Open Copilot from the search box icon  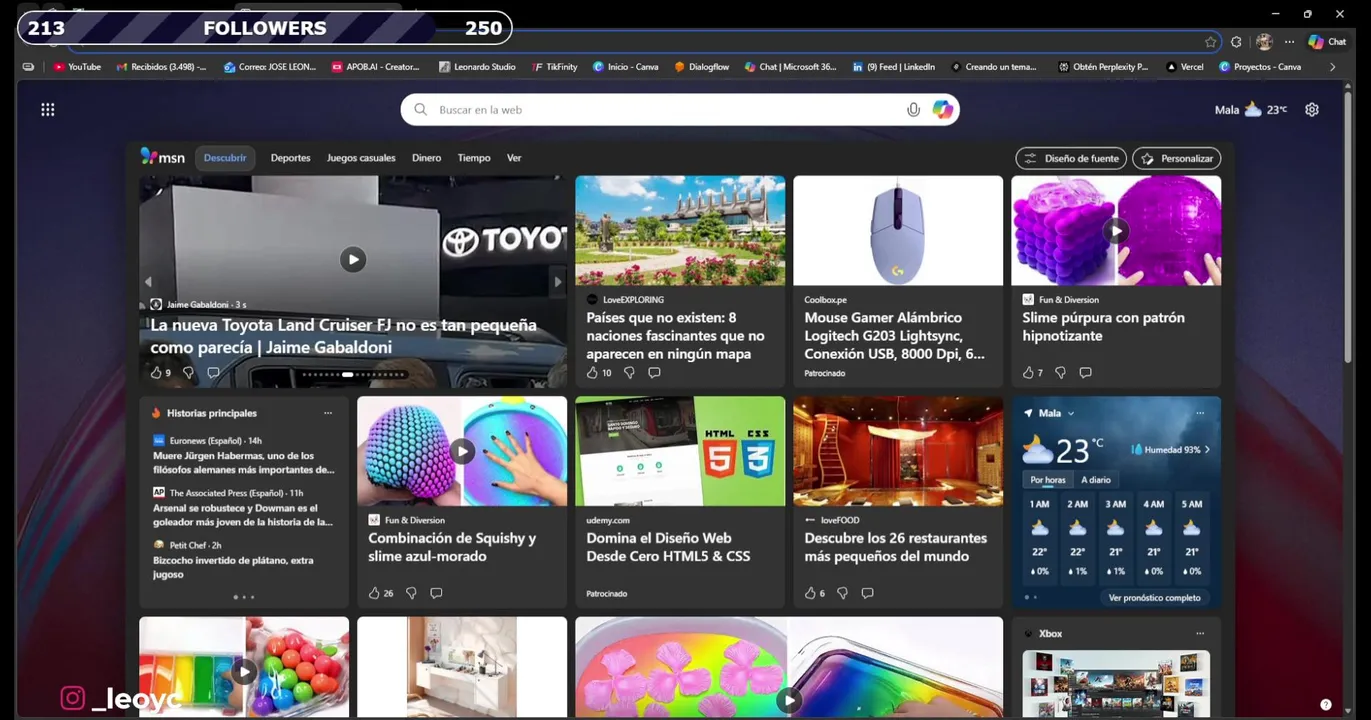[943, 110]
